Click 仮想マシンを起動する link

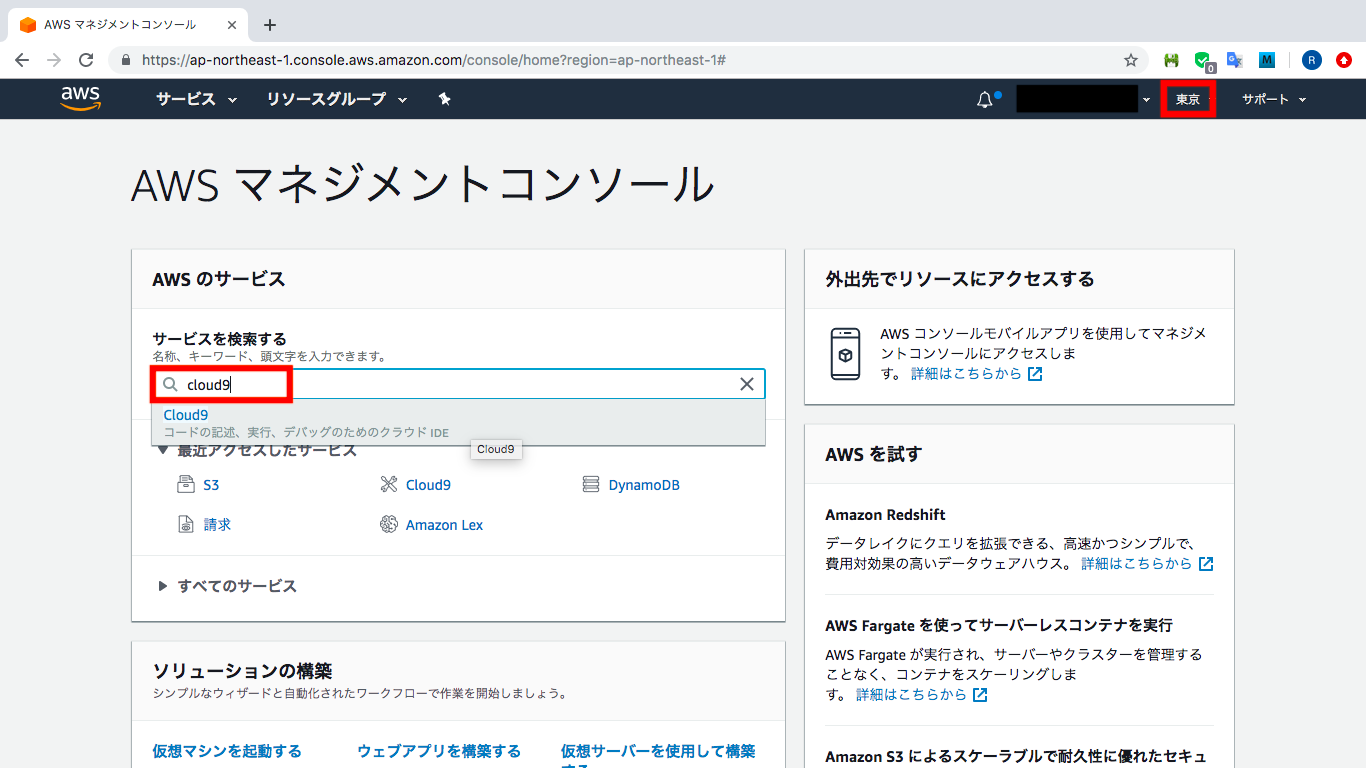(x=227, y=751)
